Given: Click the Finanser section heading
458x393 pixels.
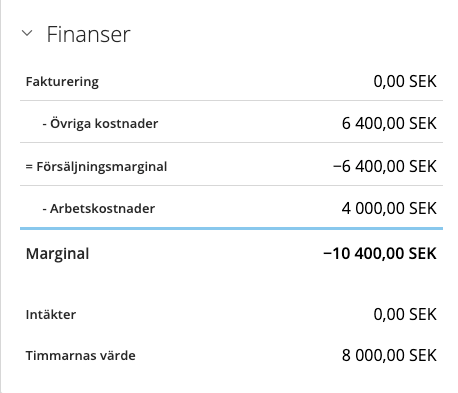Looking at the screenshot, I should point(88,34).
